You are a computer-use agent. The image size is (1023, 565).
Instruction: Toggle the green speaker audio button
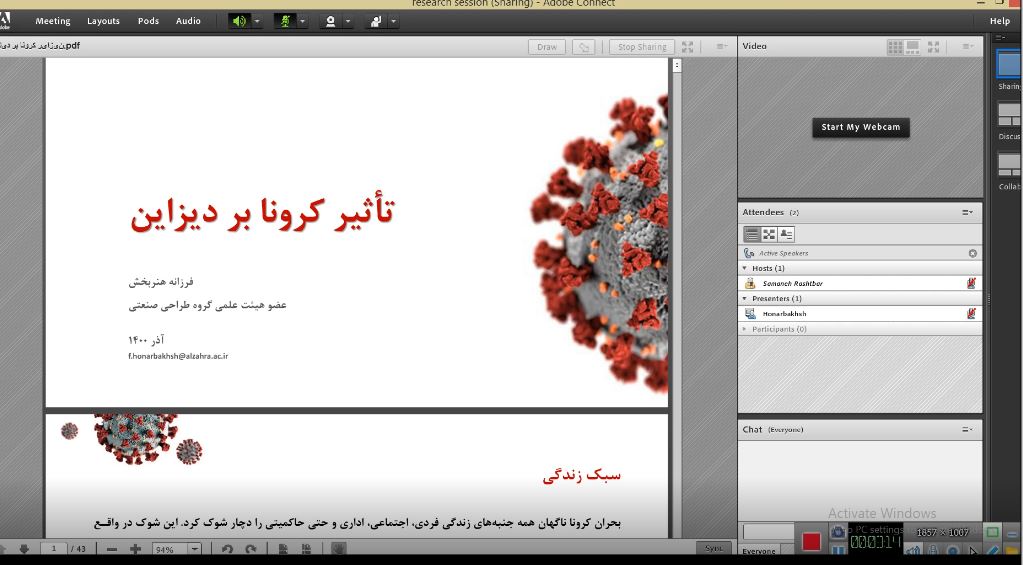pyautogui.click(x=239, y=21)
